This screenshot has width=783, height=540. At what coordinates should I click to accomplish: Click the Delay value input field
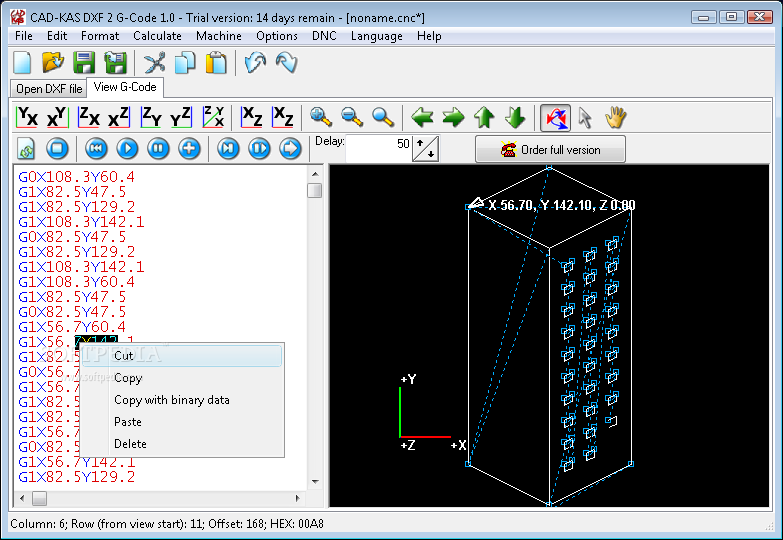pos(379,148)
